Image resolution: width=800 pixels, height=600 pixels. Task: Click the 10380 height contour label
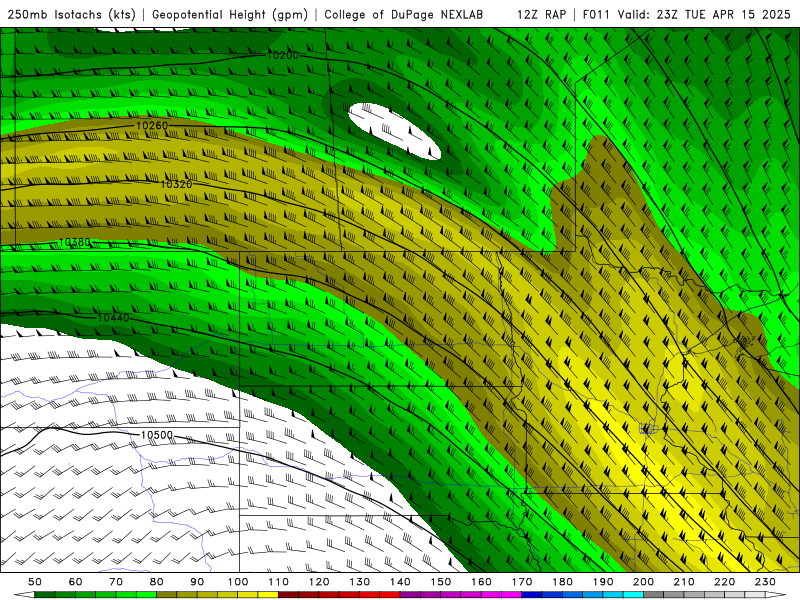coord(74,242)
